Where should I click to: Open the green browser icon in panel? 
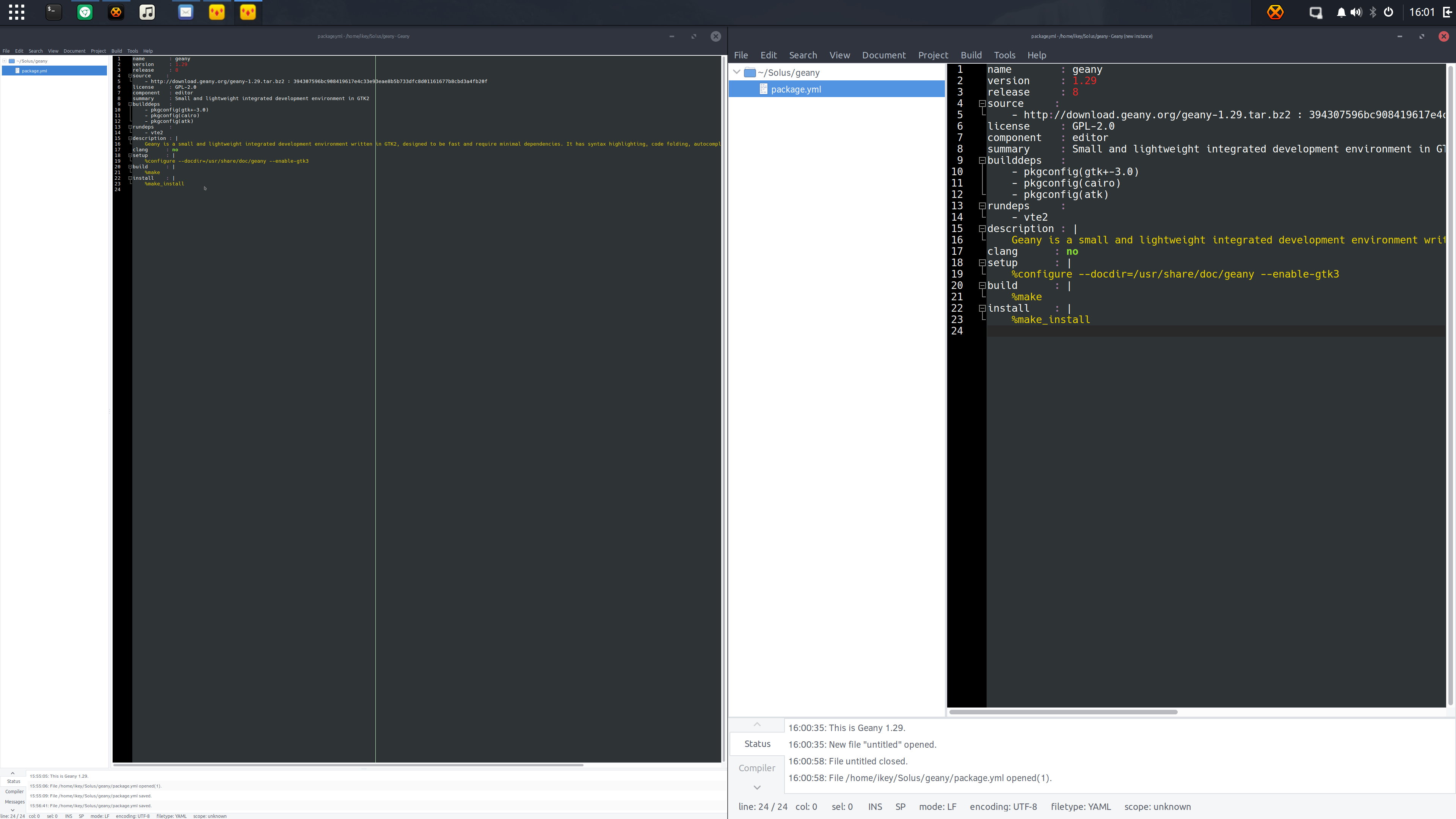tap(85, 12)
